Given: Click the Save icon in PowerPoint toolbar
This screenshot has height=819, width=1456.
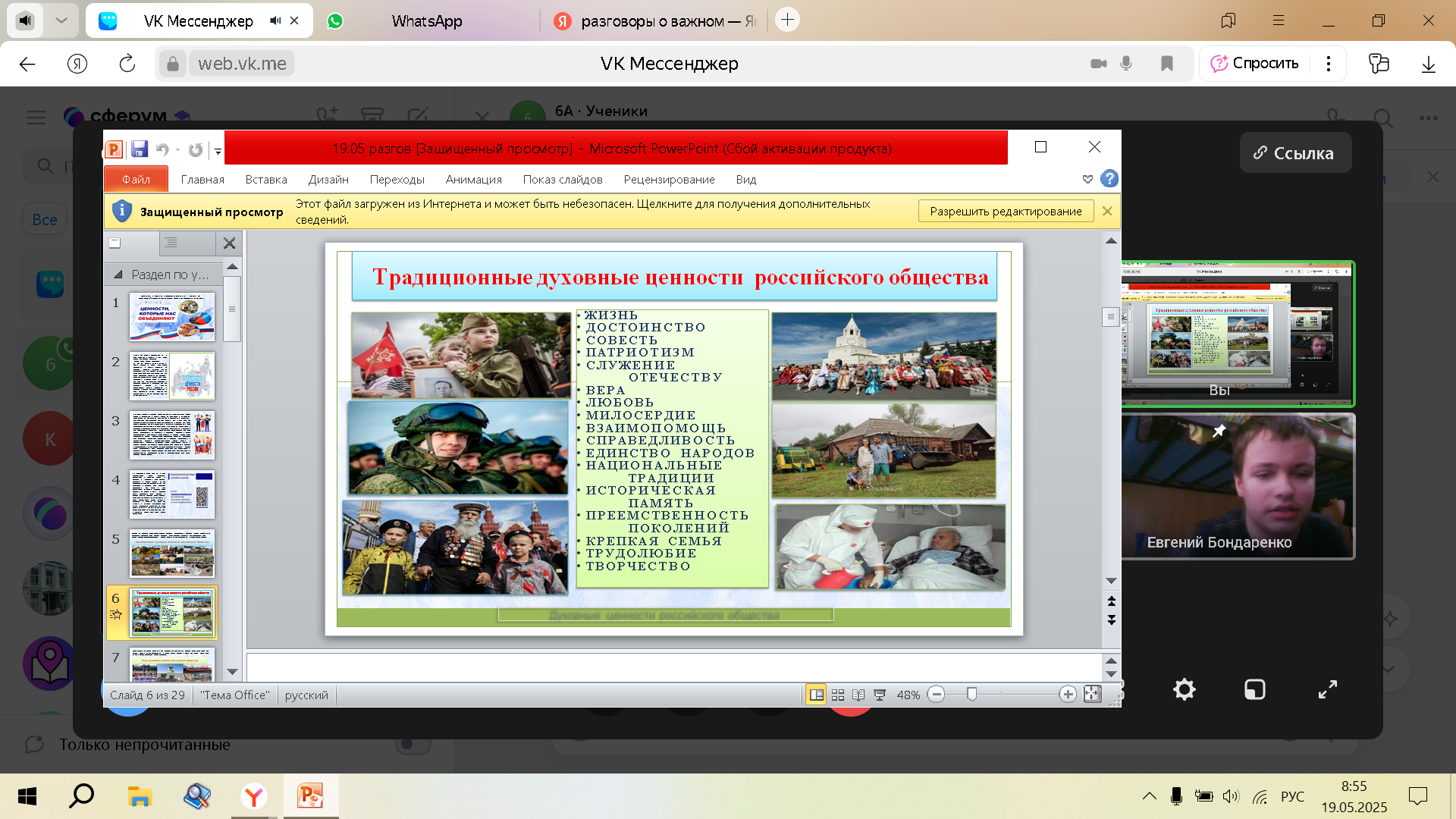Looking at the screenshot, I should tap(140, 149).
